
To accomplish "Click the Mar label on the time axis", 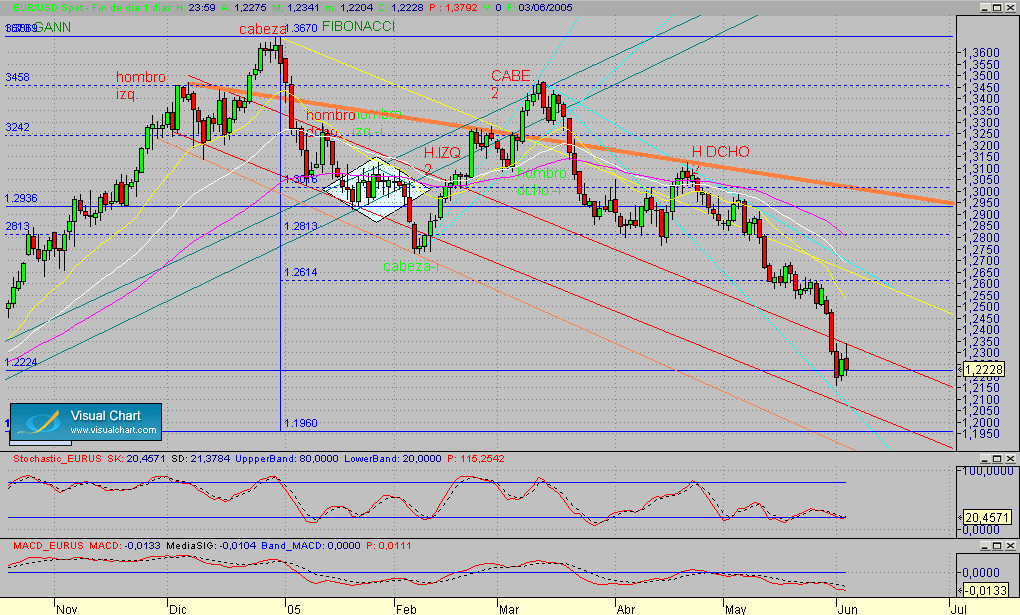I will pos(509,610).
